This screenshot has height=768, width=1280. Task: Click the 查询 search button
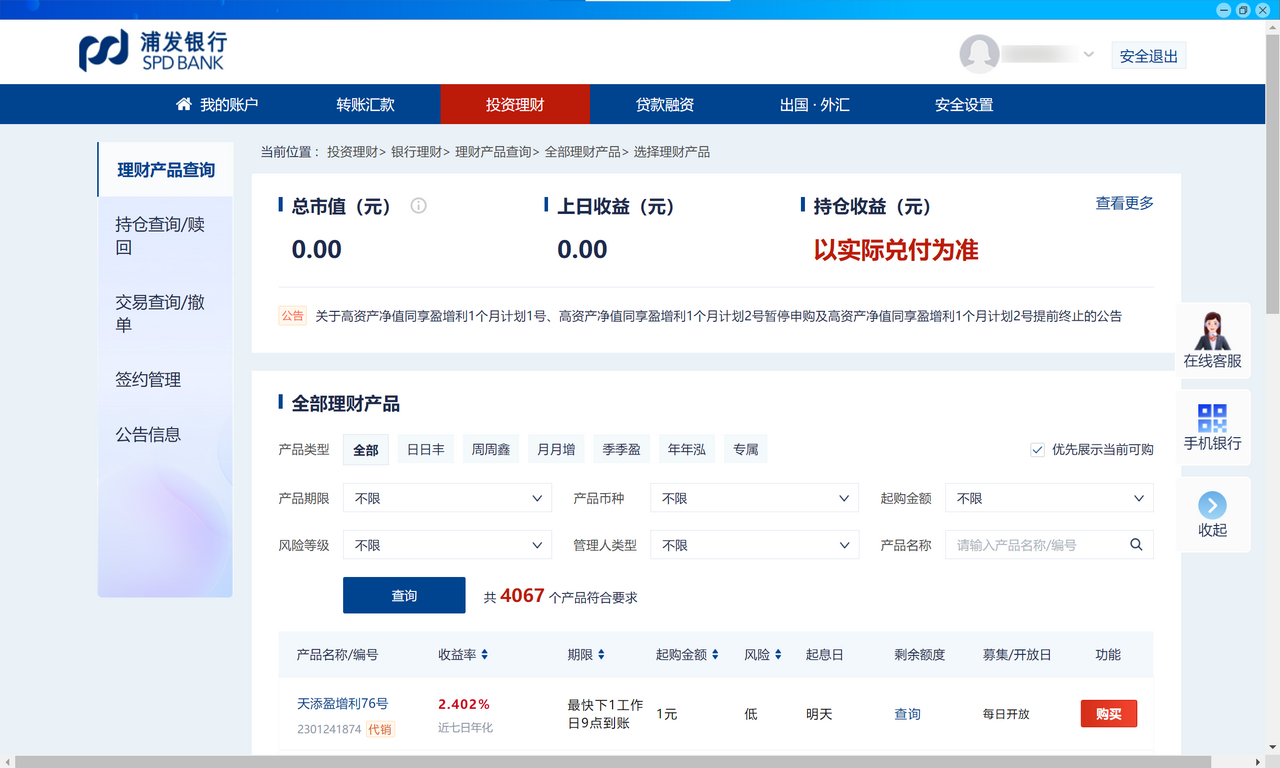[x=404, y=594]
